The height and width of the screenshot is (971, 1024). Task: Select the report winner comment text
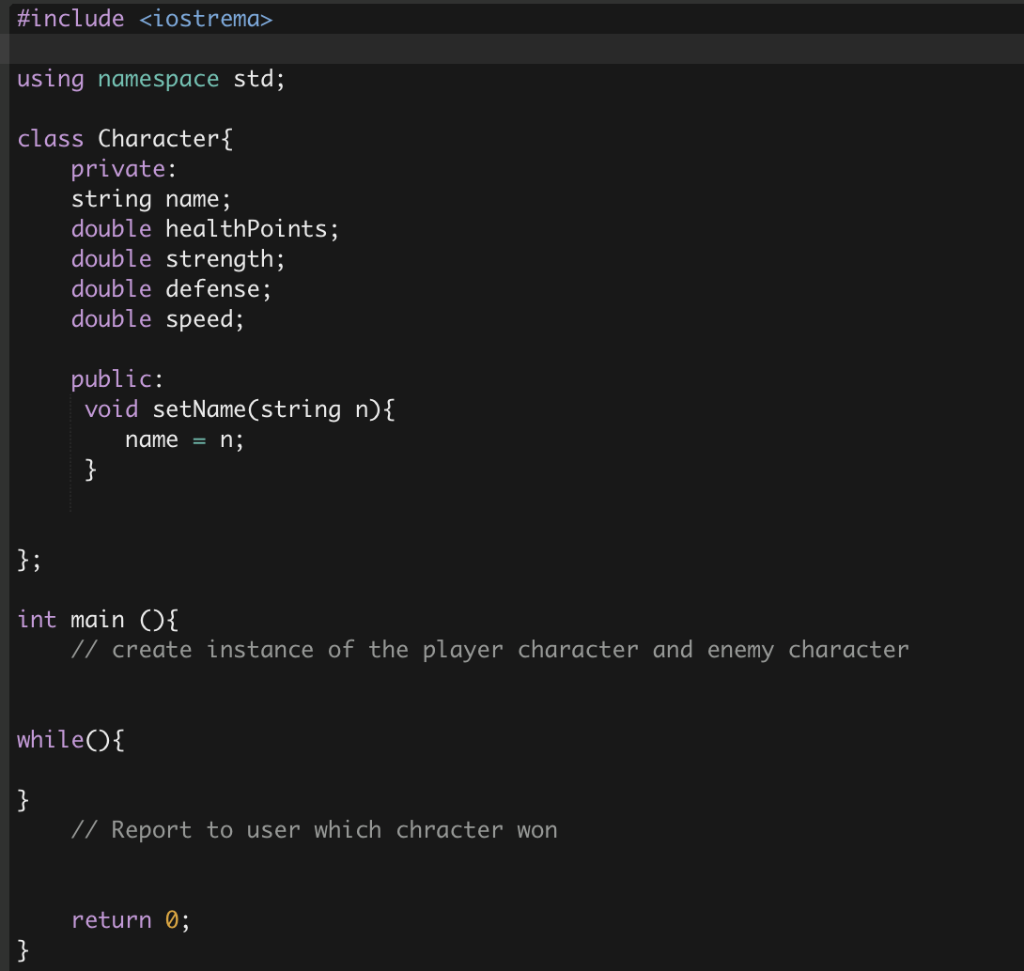(315, 828)
